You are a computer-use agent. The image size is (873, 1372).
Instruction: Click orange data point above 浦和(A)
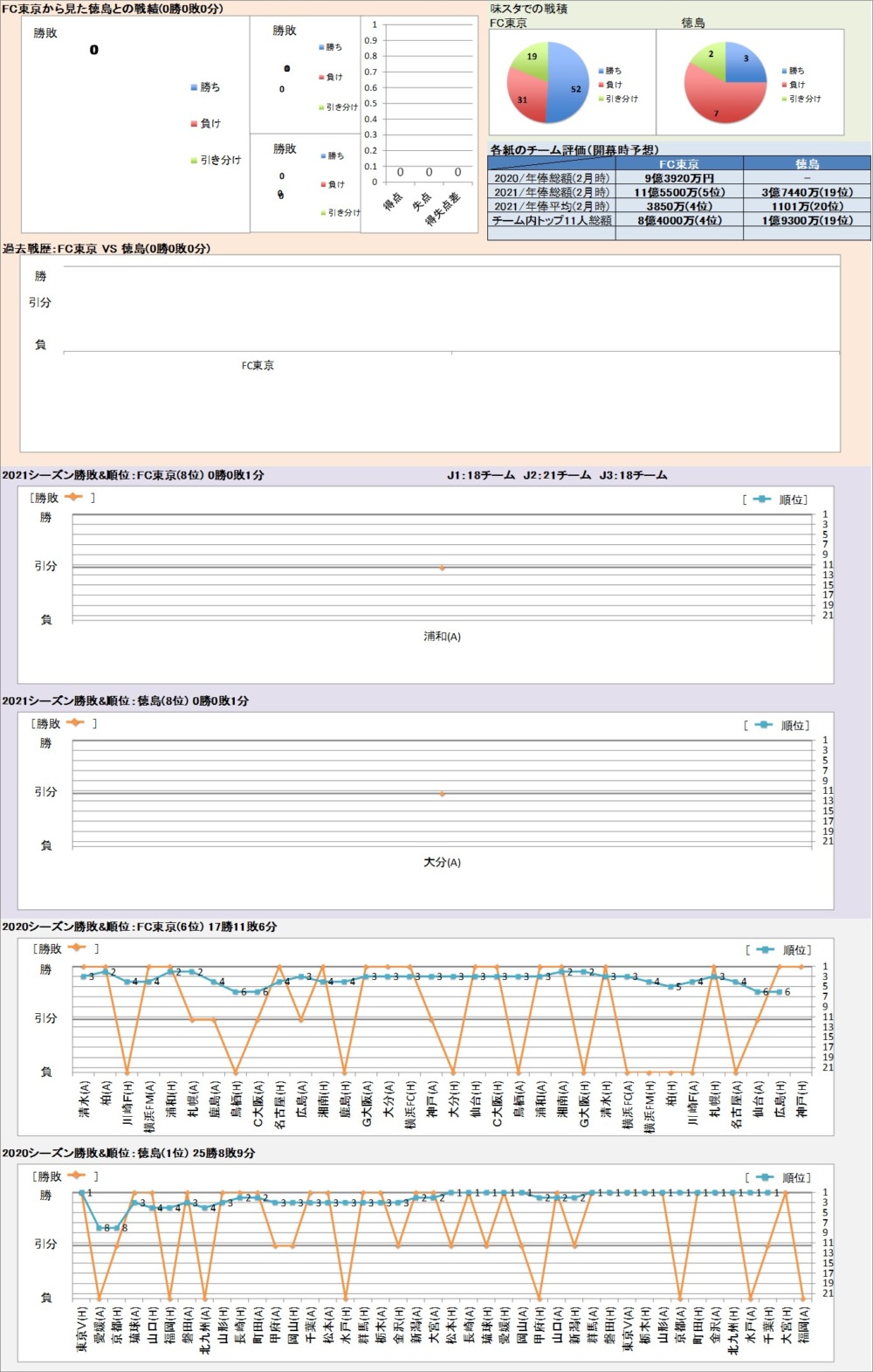coord(443,568)
